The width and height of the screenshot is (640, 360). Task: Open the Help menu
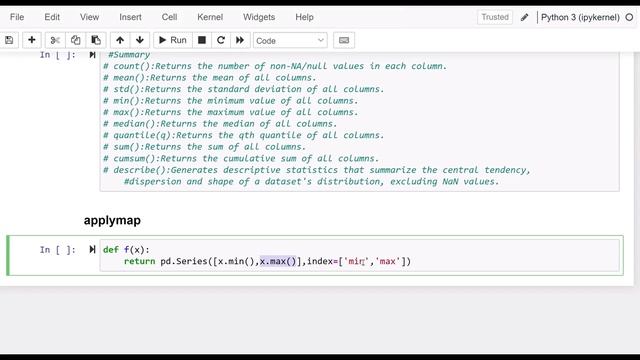pos(304,17)
